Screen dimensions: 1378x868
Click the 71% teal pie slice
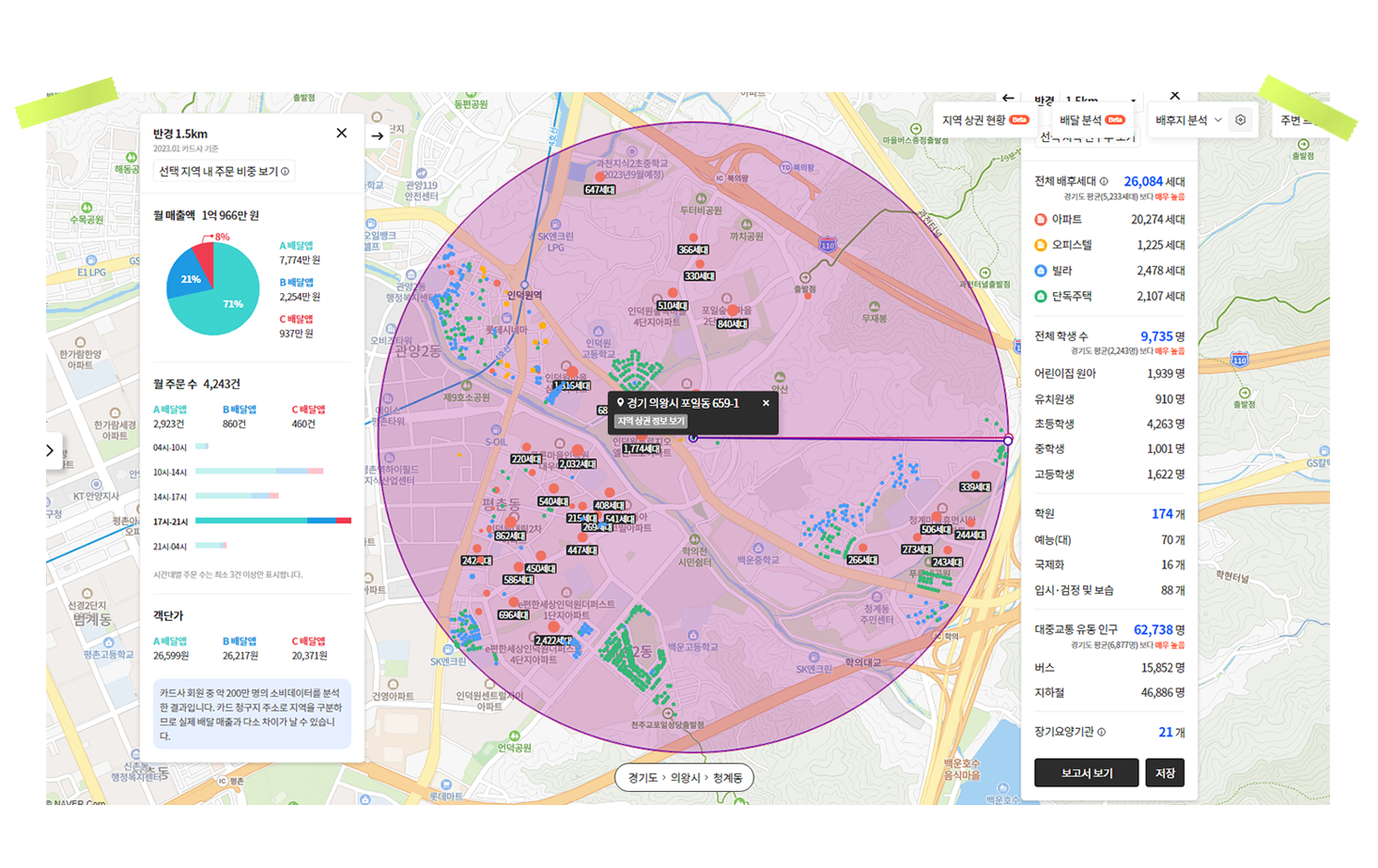pos(224,299)
